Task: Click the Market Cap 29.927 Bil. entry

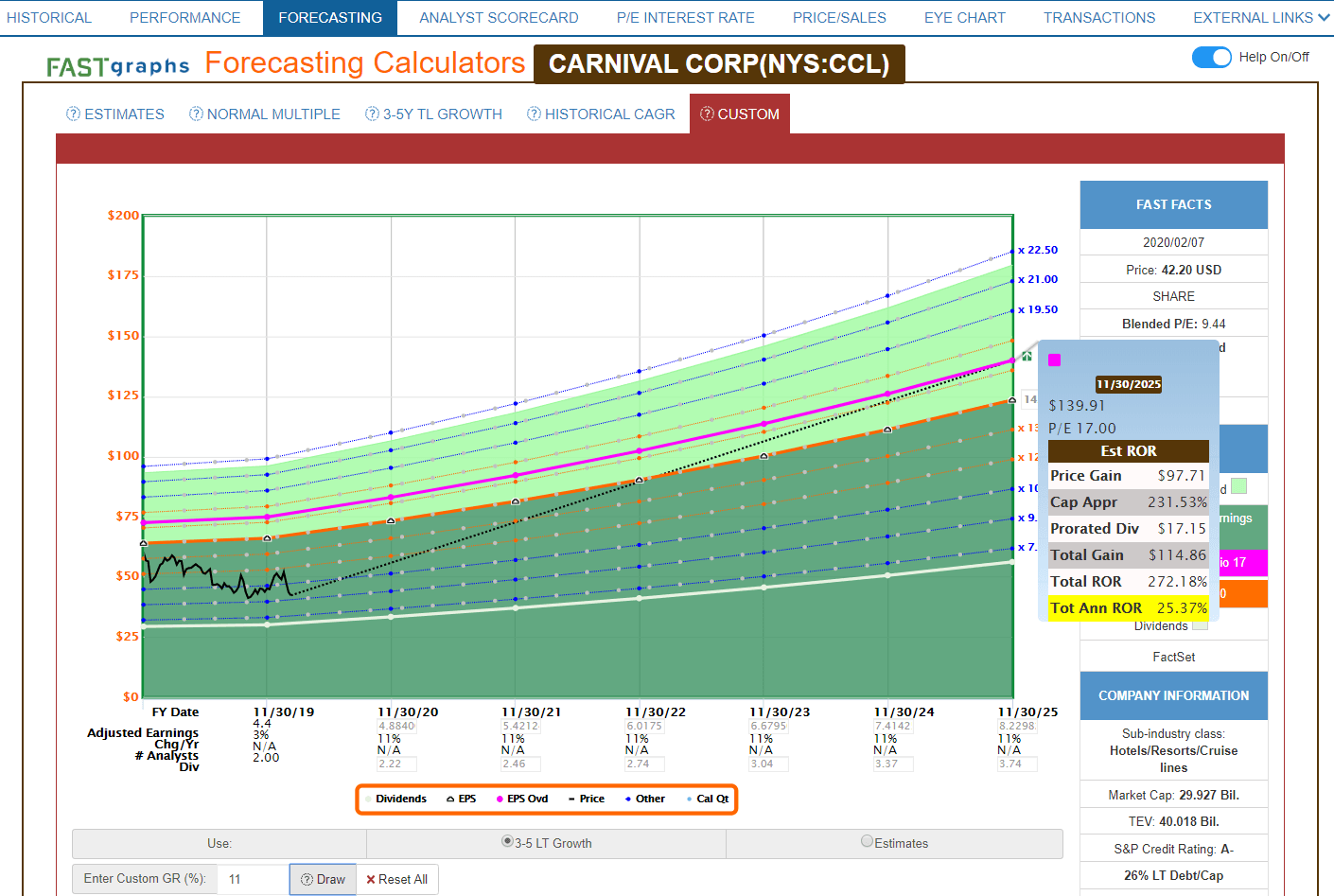Action: tap(1174, 796)
